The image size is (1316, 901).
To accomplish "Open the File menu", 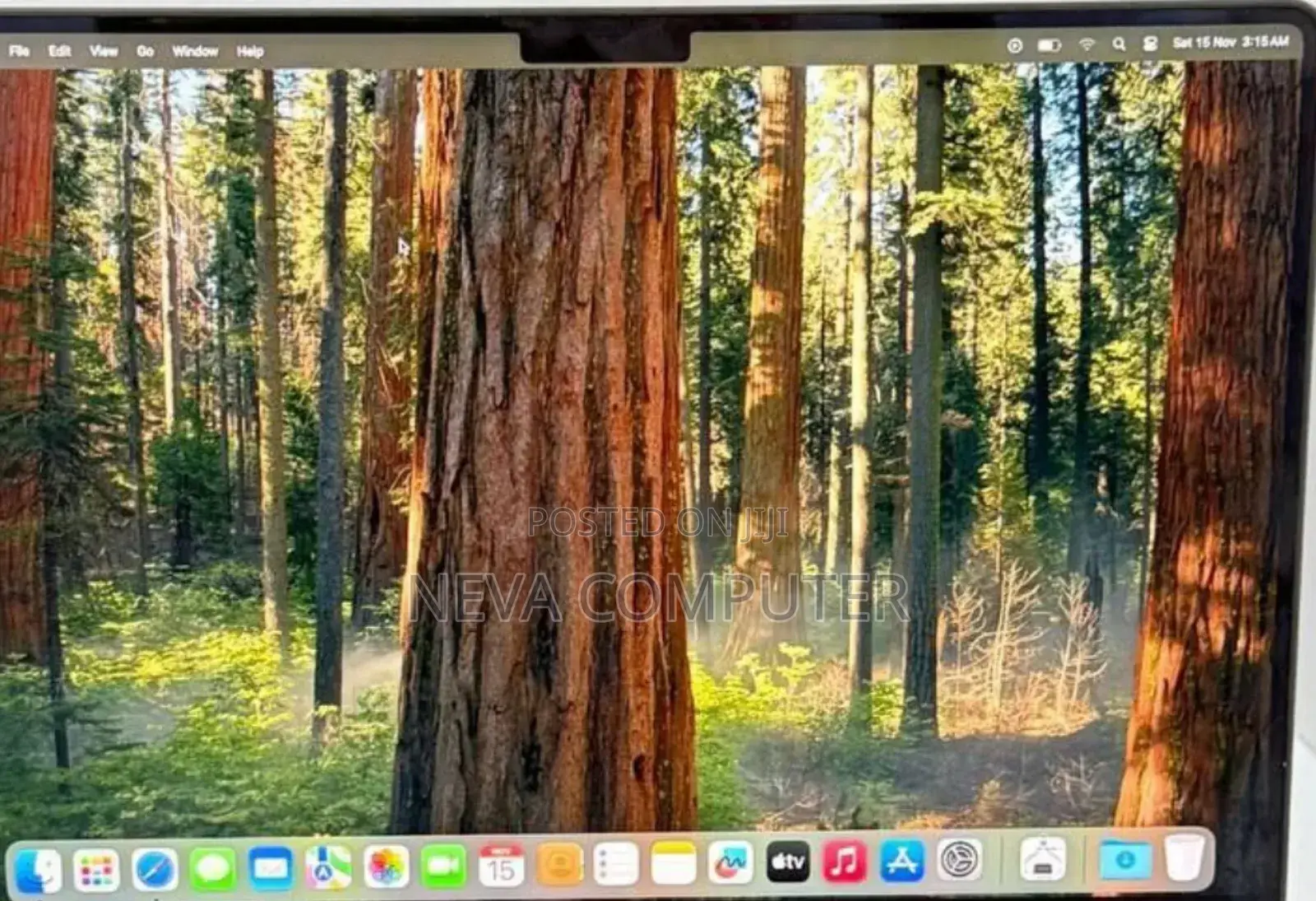I will 19,51.
